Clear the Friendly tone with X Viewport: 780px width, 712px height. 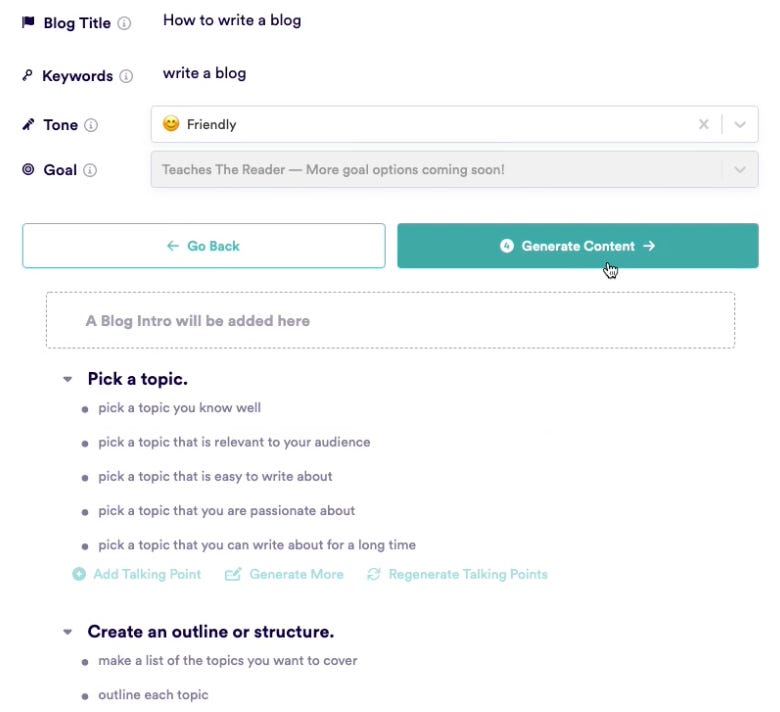coord(703,124)
